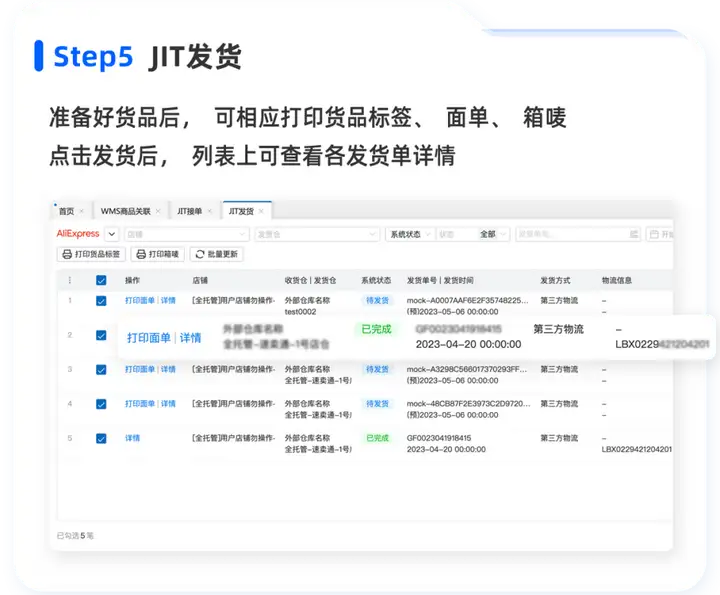Close the JIT发货 tab
The image size is (720, 595).
click(x=261, y=211)
